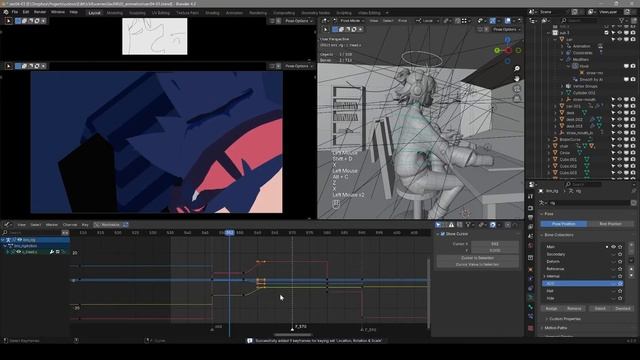Select Rest Position button
This screenshot has width=640, height=360.
click(611, 224)
